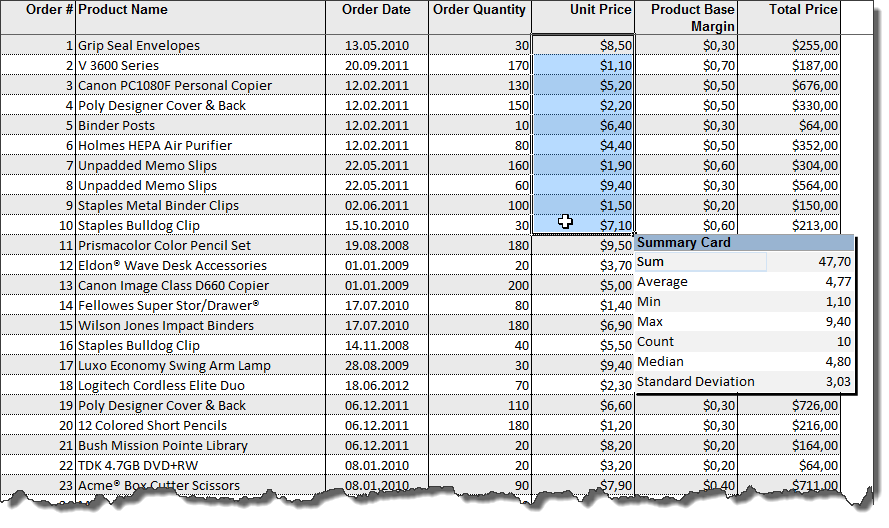Select the unit price $5,20 cell
Image resolution: width=889 pixels, height=528 pixels.
[x=583, y=85]
